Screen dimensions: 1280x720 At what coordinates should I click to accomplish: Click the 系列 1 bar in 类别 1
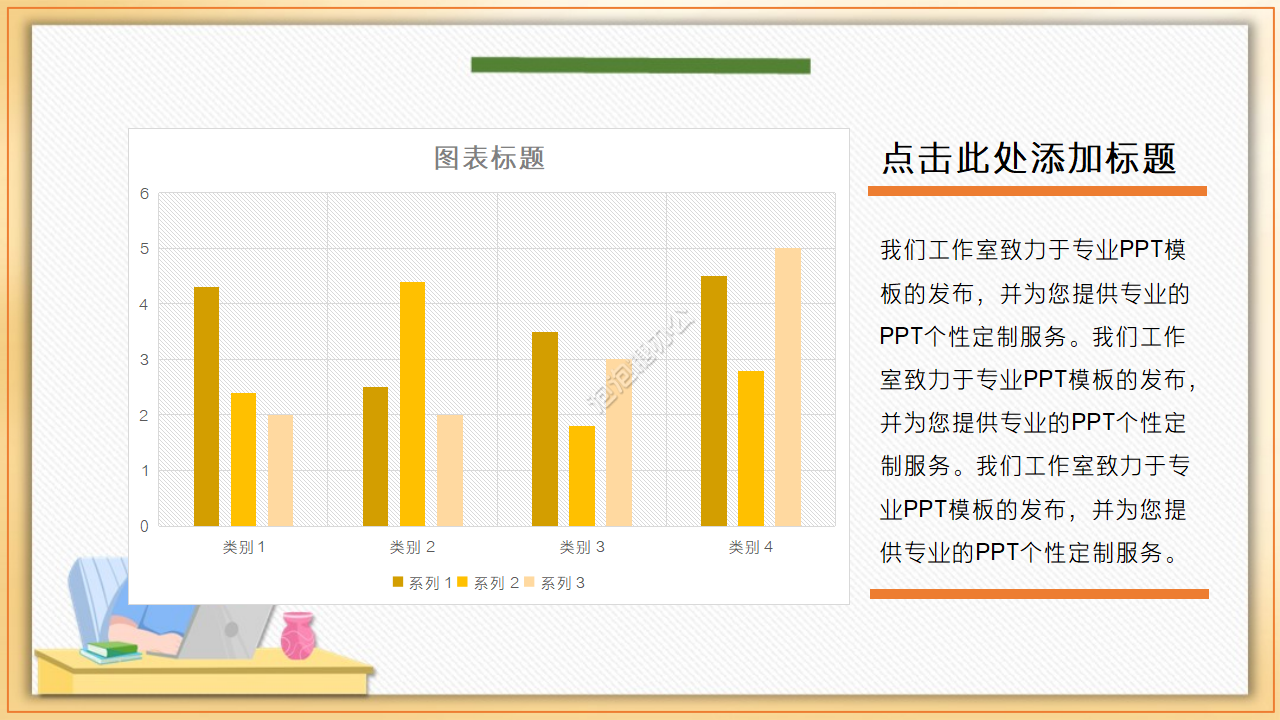coord(206,406)
